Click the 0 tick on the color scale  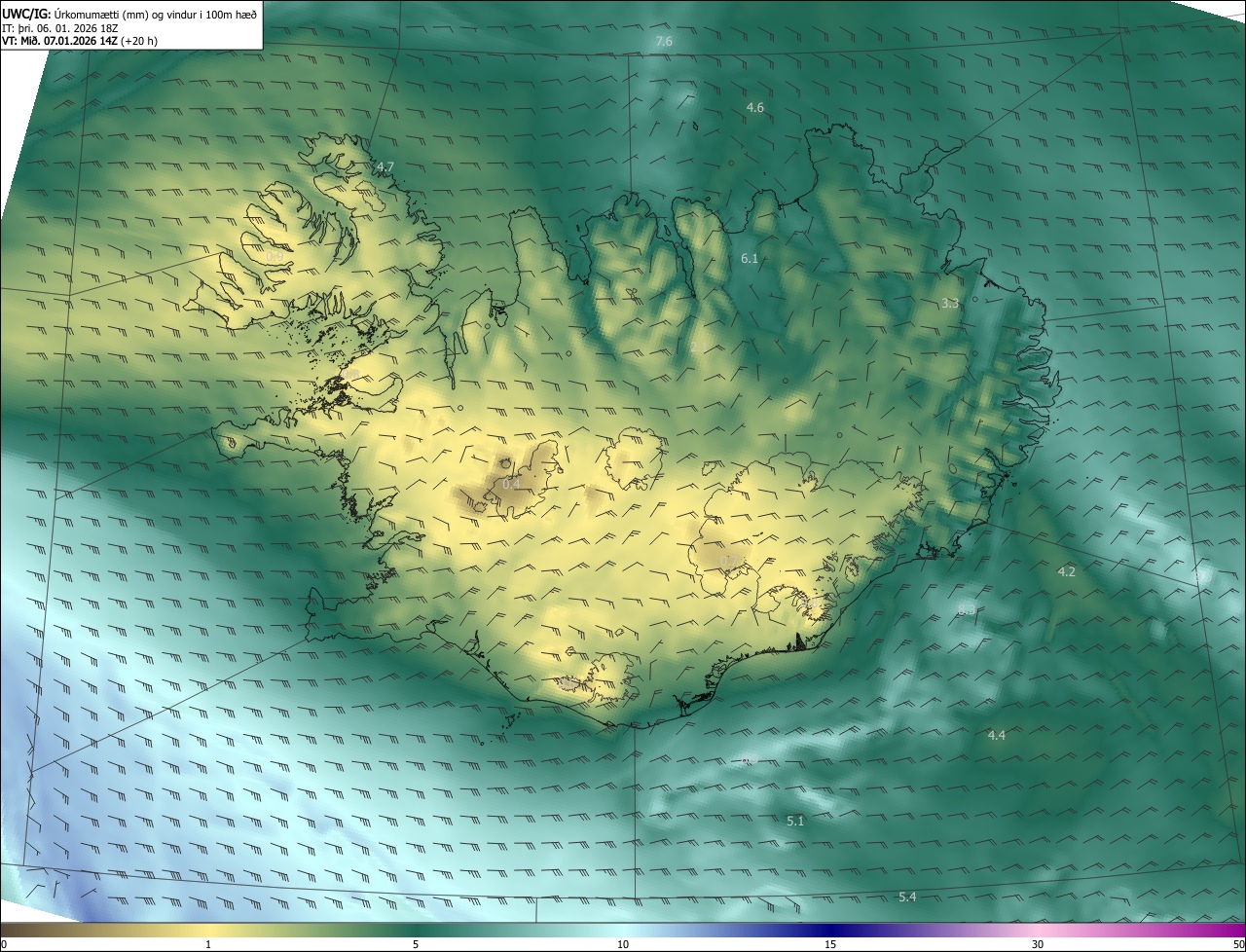click(4, 944)
